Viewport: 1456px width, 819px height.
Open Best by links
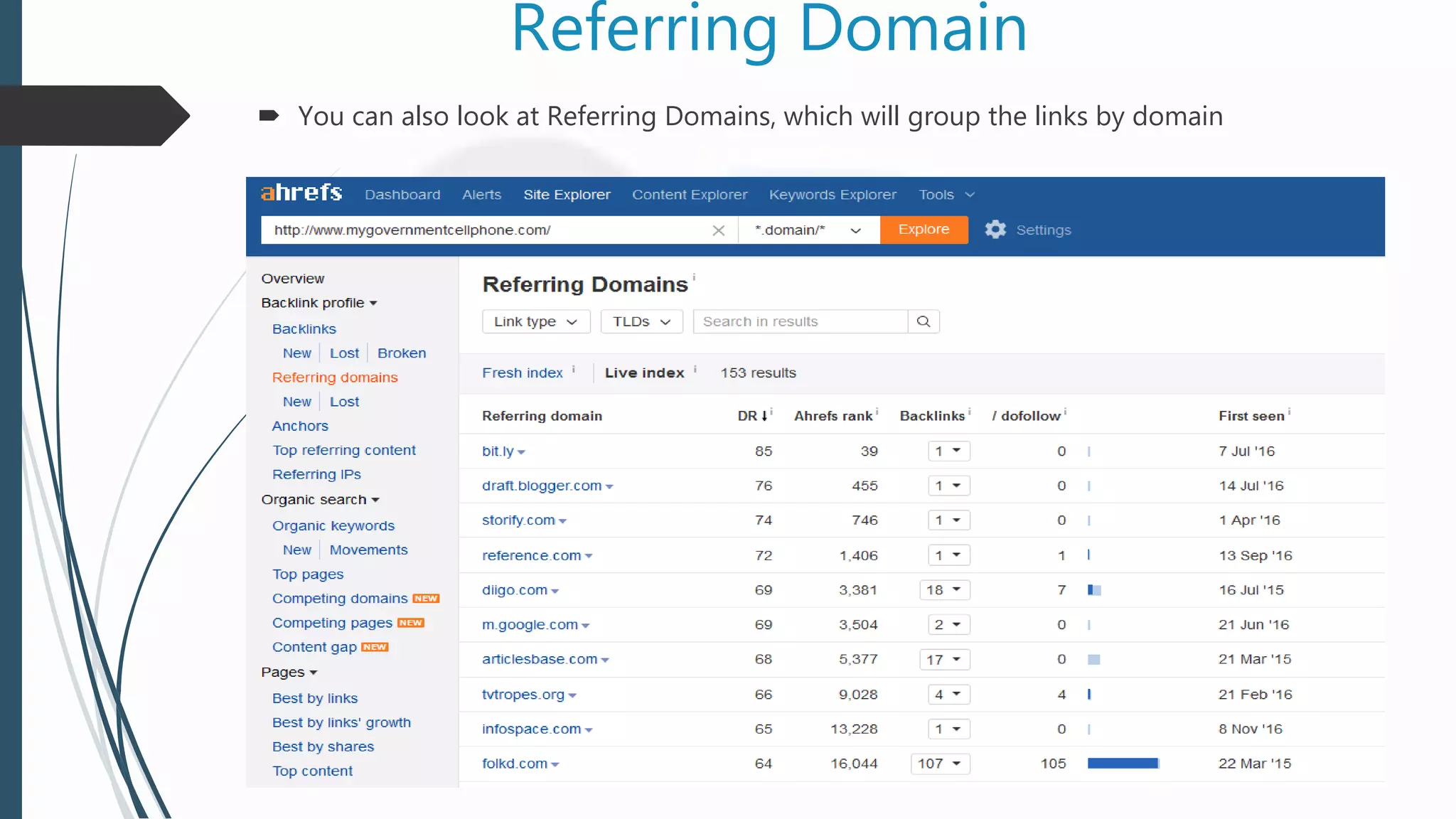[315, 699]
